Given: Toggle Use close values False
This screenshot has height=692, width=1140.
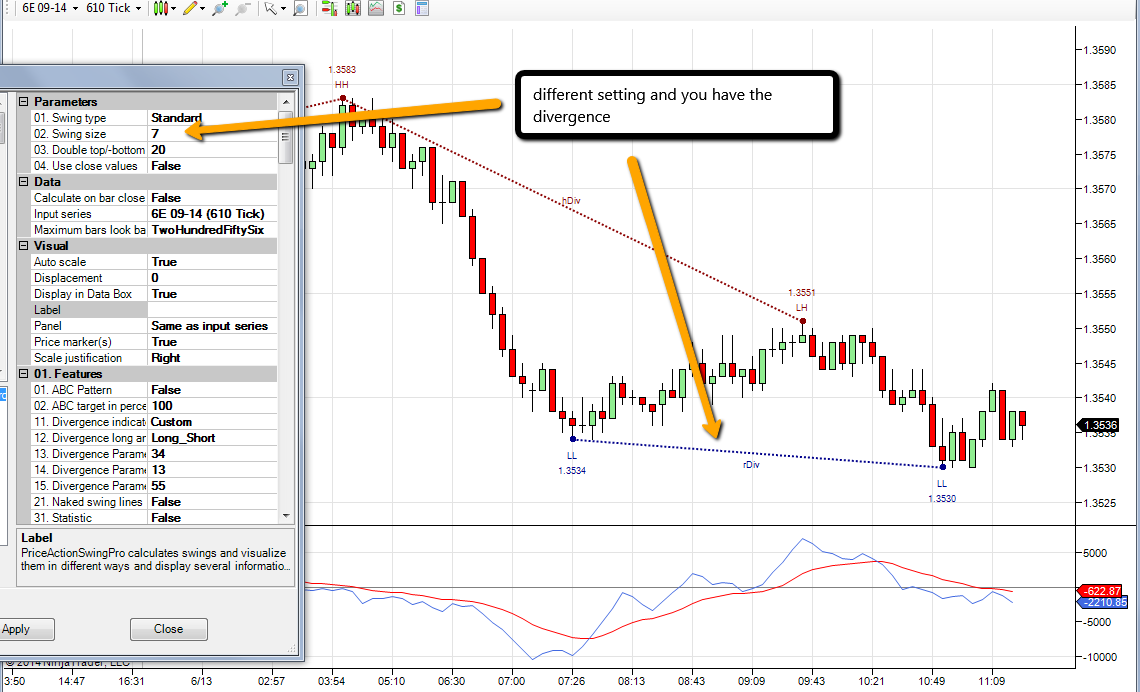Looking at the screenshot, I should tap(213, 166).
